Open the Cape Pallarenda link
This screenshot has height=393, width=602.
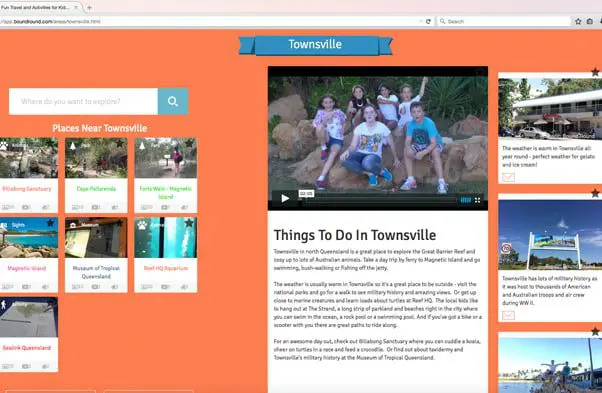click(96, 189)
